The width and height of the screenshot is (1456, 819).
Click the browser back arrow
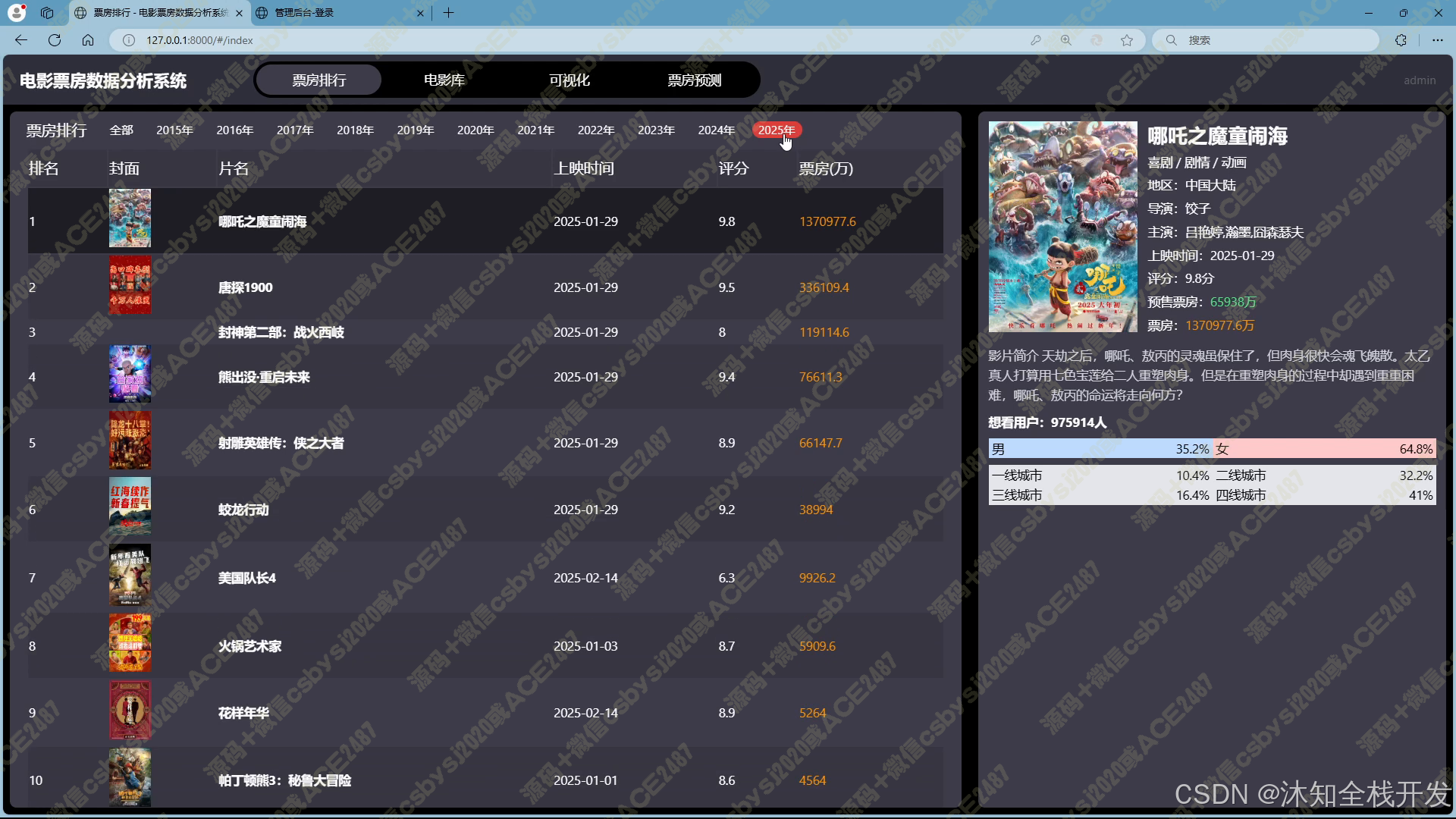[x=21, y=40]
